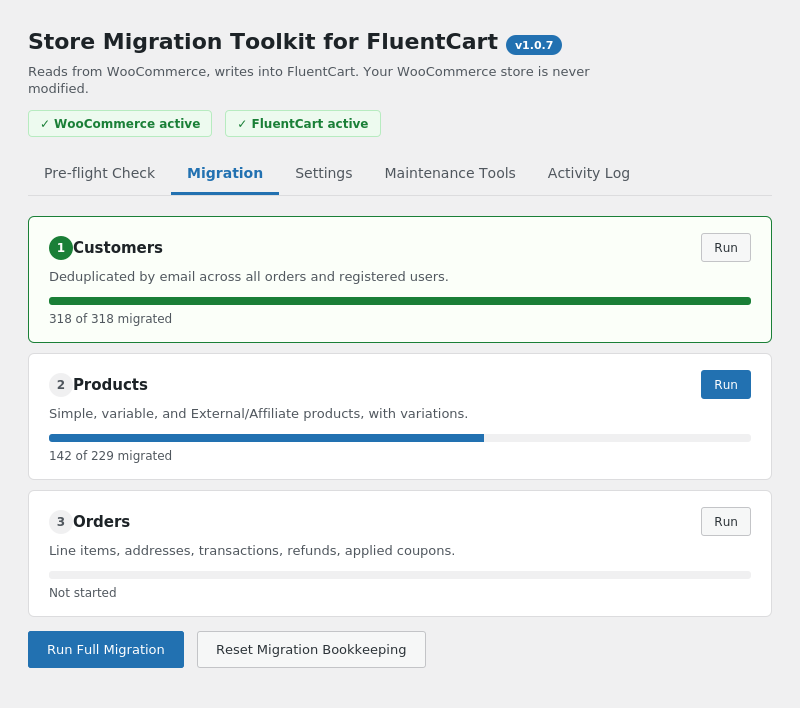Run the Orders migration step
This screenshot has height=708, width=800.
click(x=726, y=522)
